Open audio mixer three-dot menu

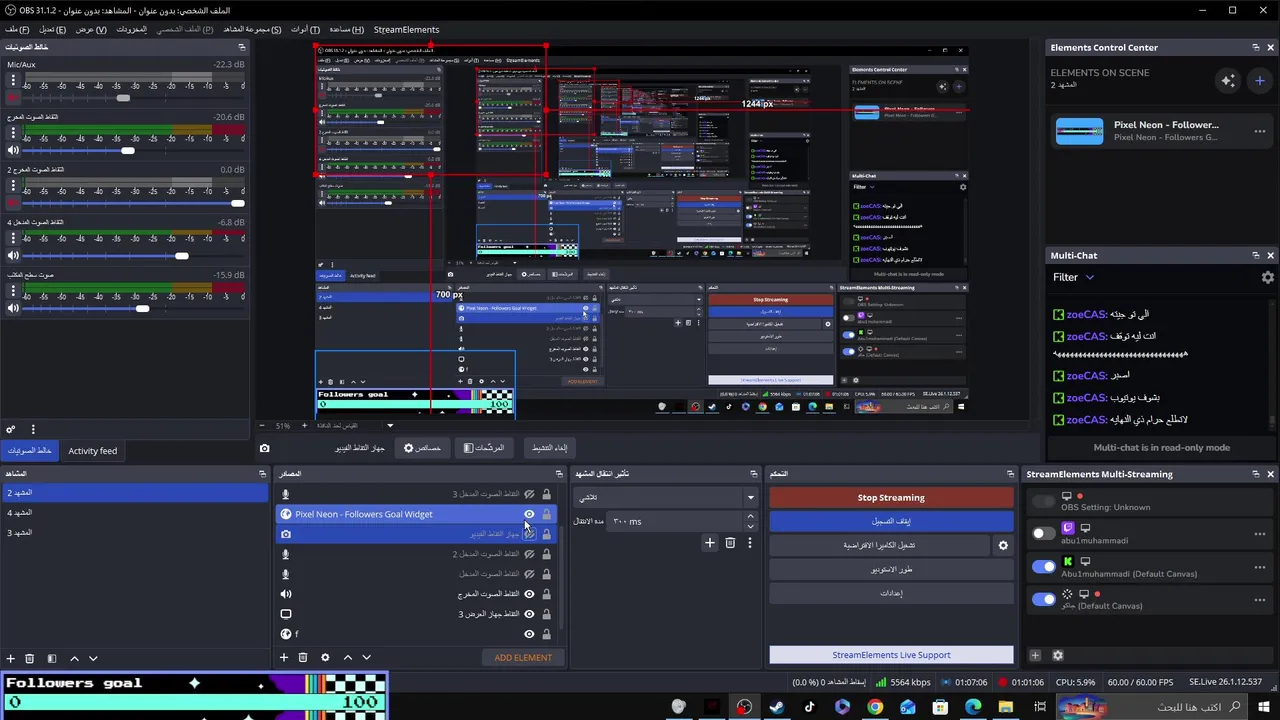pos(33,429)
